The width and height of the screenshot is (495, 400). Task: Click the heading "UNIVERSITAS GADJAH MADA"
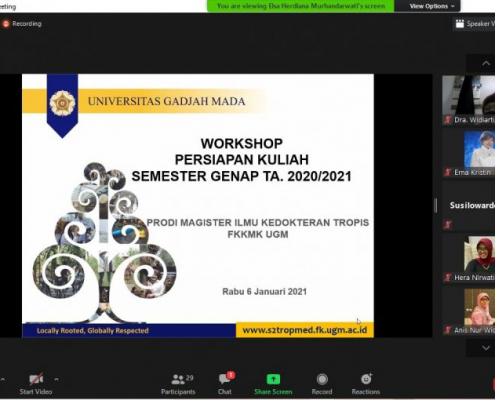click(x=166, y=101)
